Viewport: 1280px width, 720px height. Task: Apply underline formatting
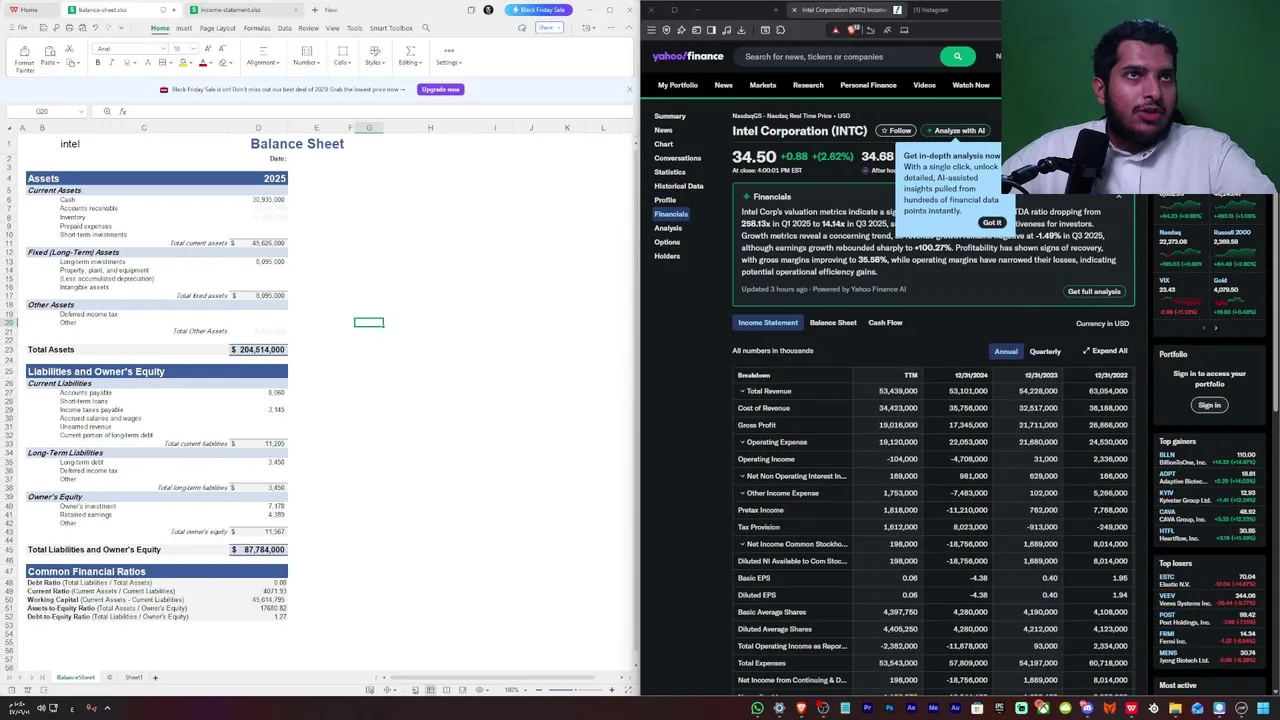(x=126, y=63)
